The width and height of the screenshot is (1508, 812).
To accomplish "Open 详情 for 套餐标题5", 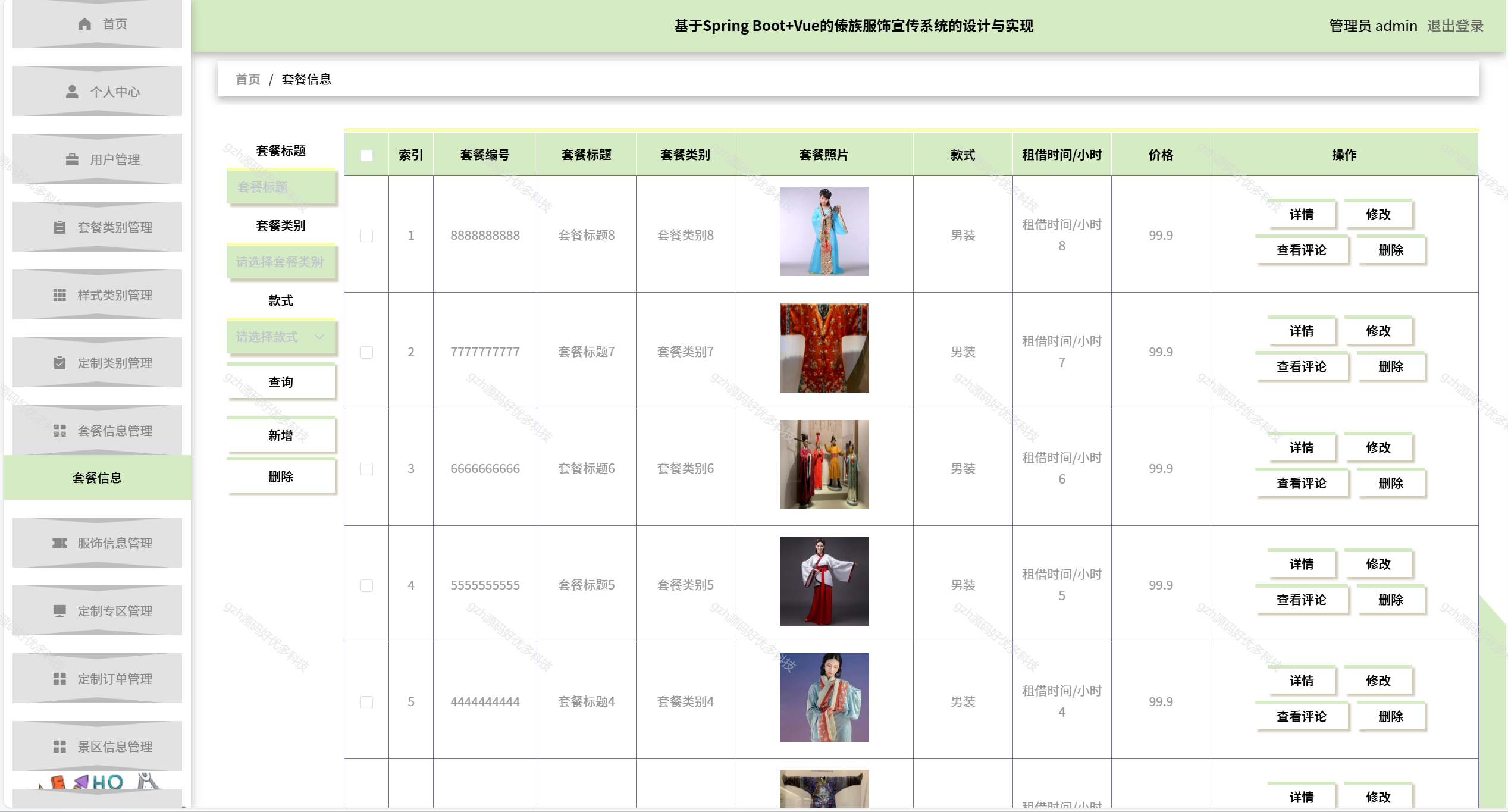I will pos(1302,563).
